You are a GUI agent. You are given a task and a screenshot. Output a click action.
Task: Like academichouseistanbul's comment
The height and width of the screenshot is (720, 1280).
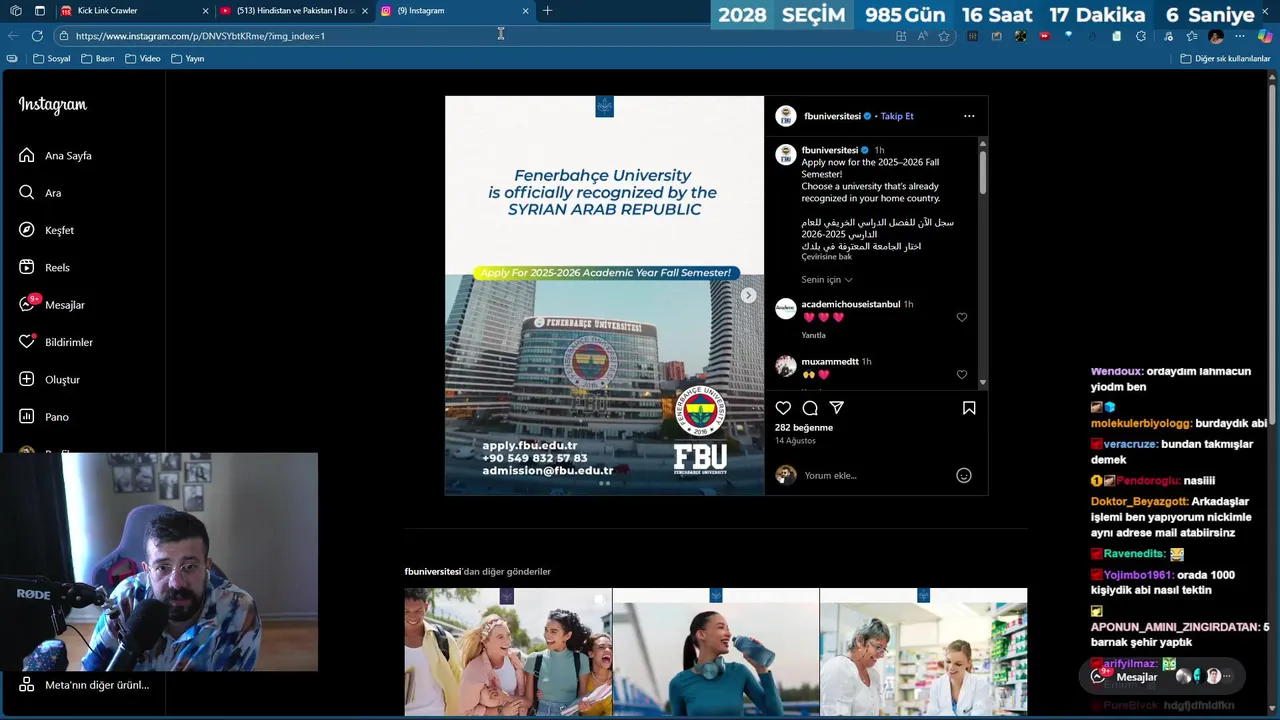962,318
